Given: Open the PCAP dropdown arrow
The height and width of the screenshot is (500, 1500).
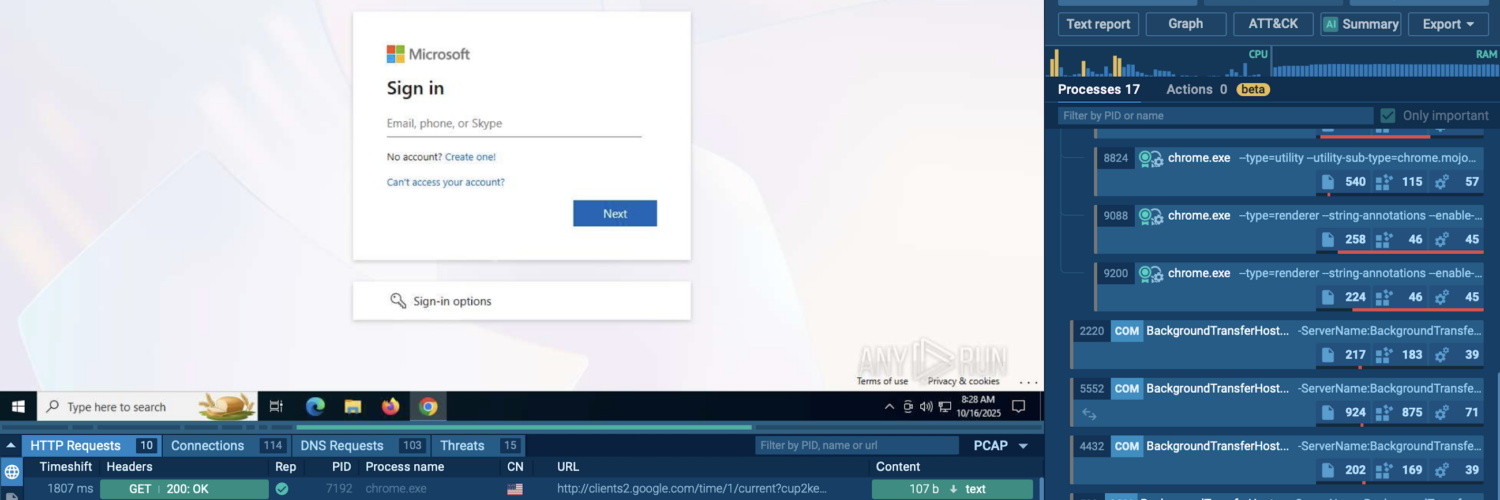Looking at the screenshot, I should point(1023,446).
